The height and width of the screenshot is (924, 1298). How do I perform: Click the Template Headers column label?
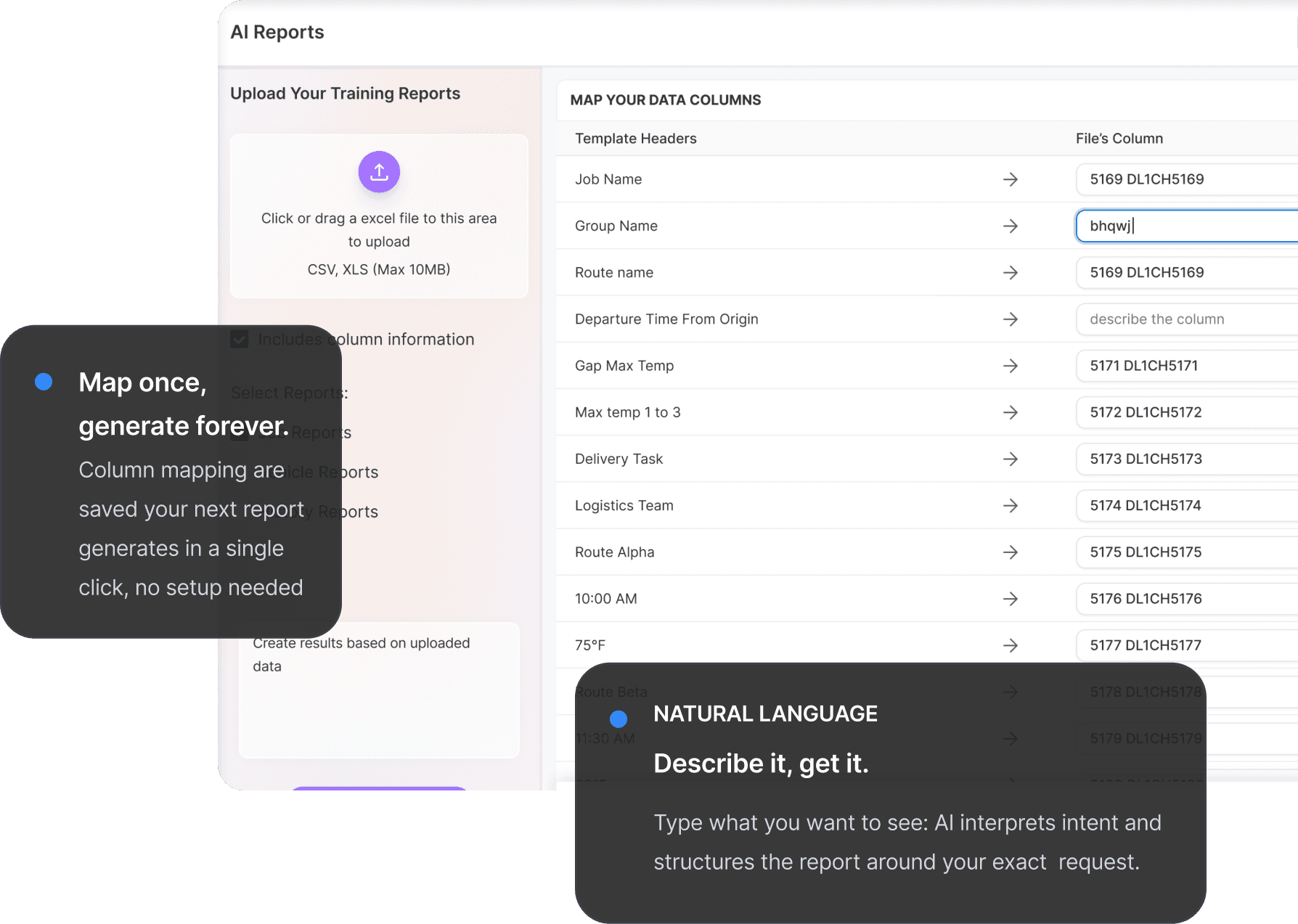[636, 139]
